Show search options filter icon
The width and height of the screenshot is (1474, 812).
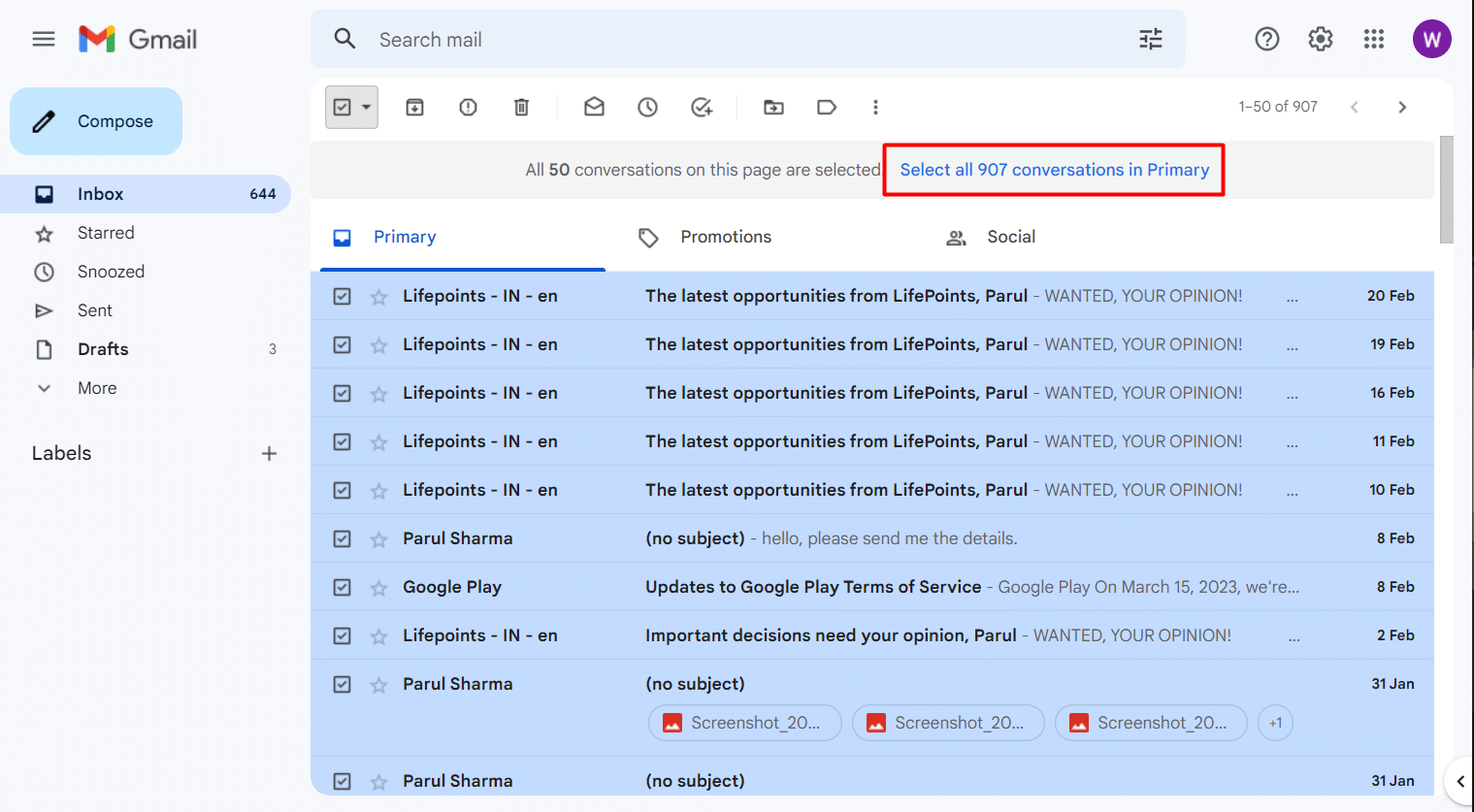click(x=1151, y=39)
